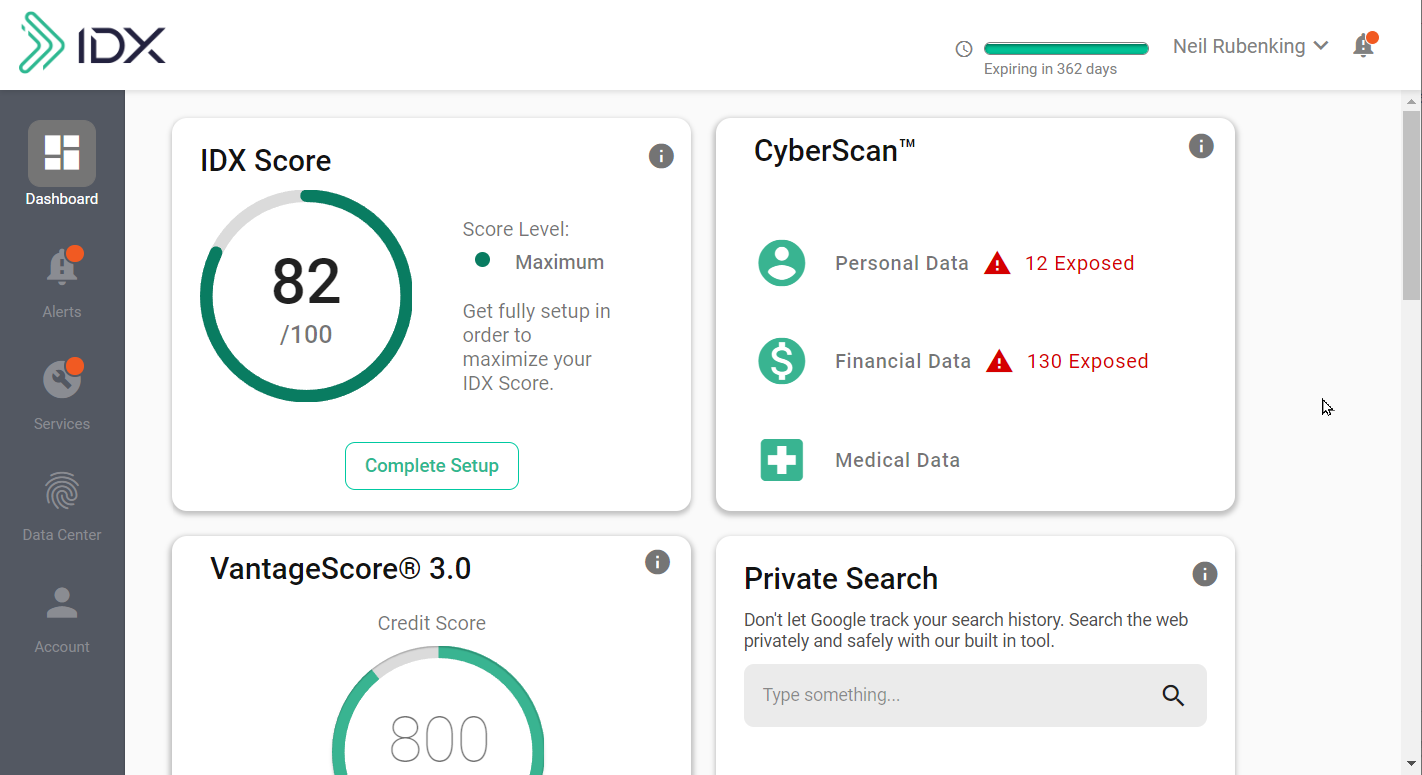Screen dimensions: 1422x775
Task: Open the Data Center fingerprint icon
Action: (x=62, y=491)
